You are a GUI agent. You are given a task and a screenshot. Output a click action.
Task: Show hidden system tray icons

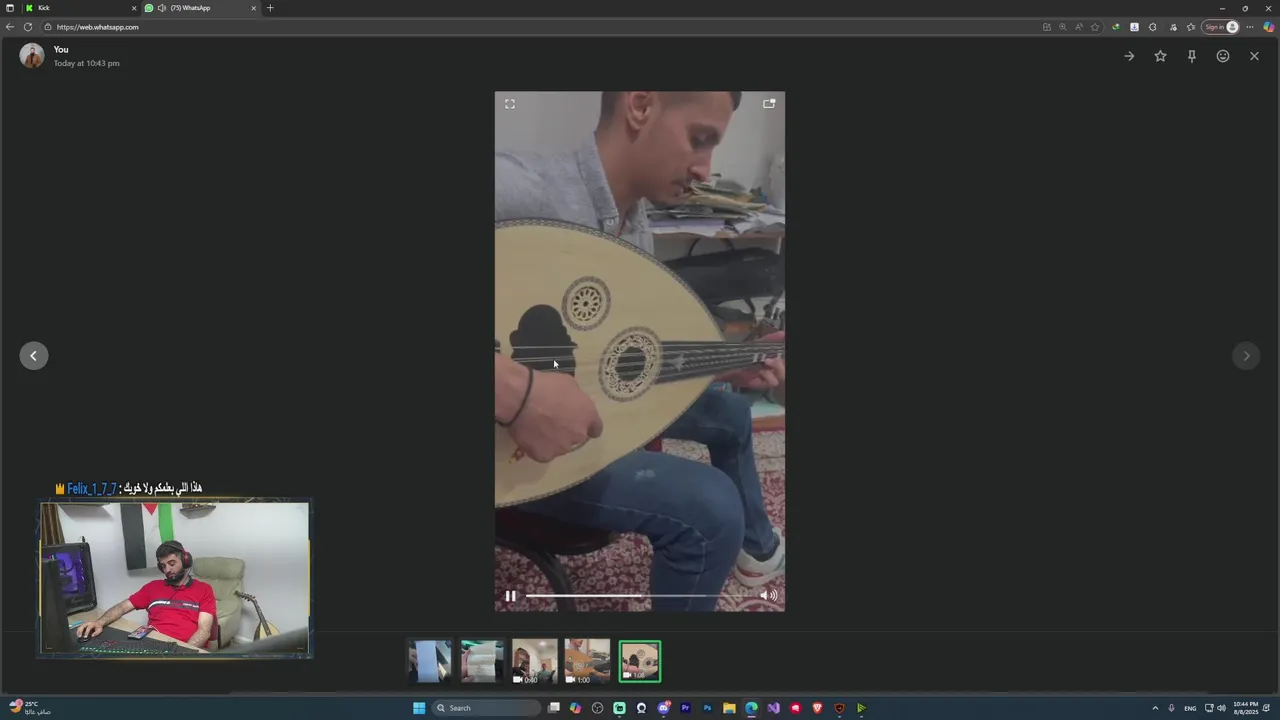coord(1155,708)
